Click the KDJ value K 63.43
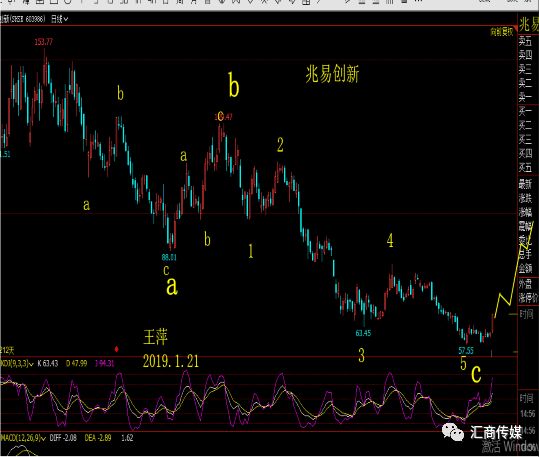This screenshot has width=539, height=457. tap(48, 363)
